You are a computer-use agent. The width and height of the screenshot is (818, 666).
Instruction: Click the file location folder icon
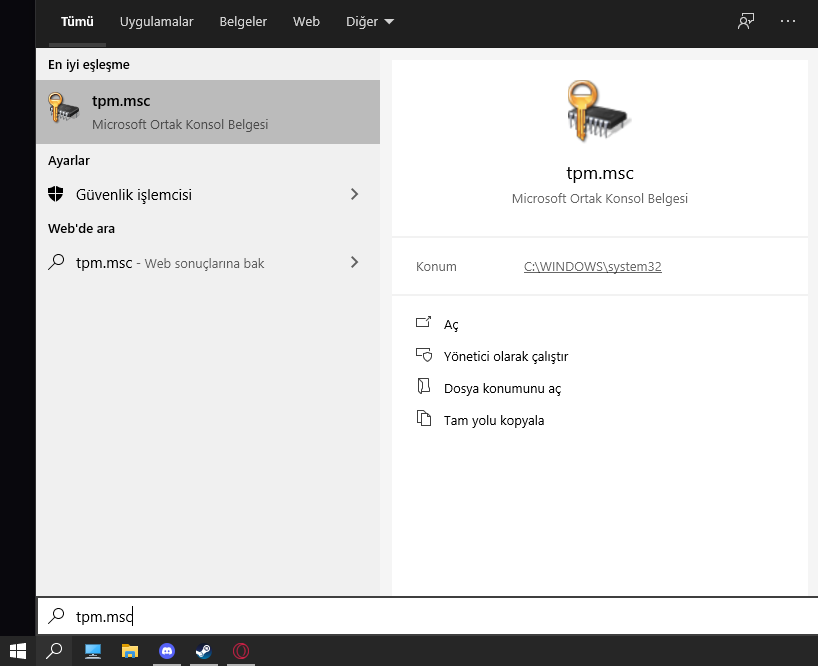coord(424,386)
